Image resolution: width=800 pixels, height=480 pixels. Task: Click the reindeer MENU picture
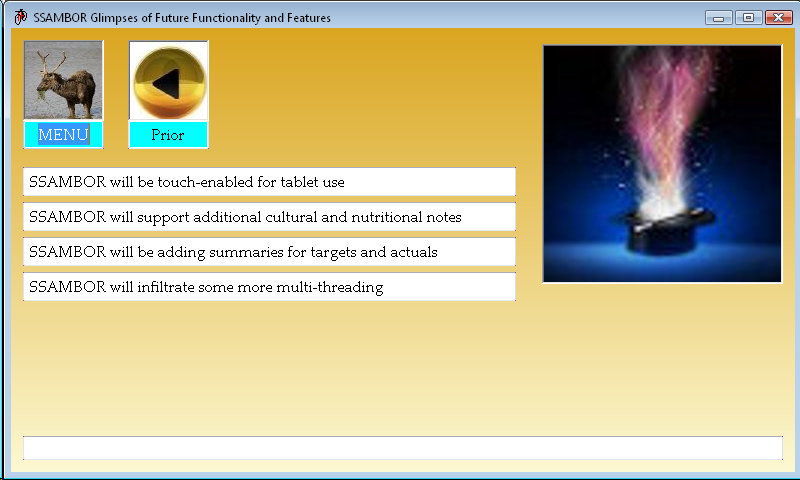coord(63,80)
